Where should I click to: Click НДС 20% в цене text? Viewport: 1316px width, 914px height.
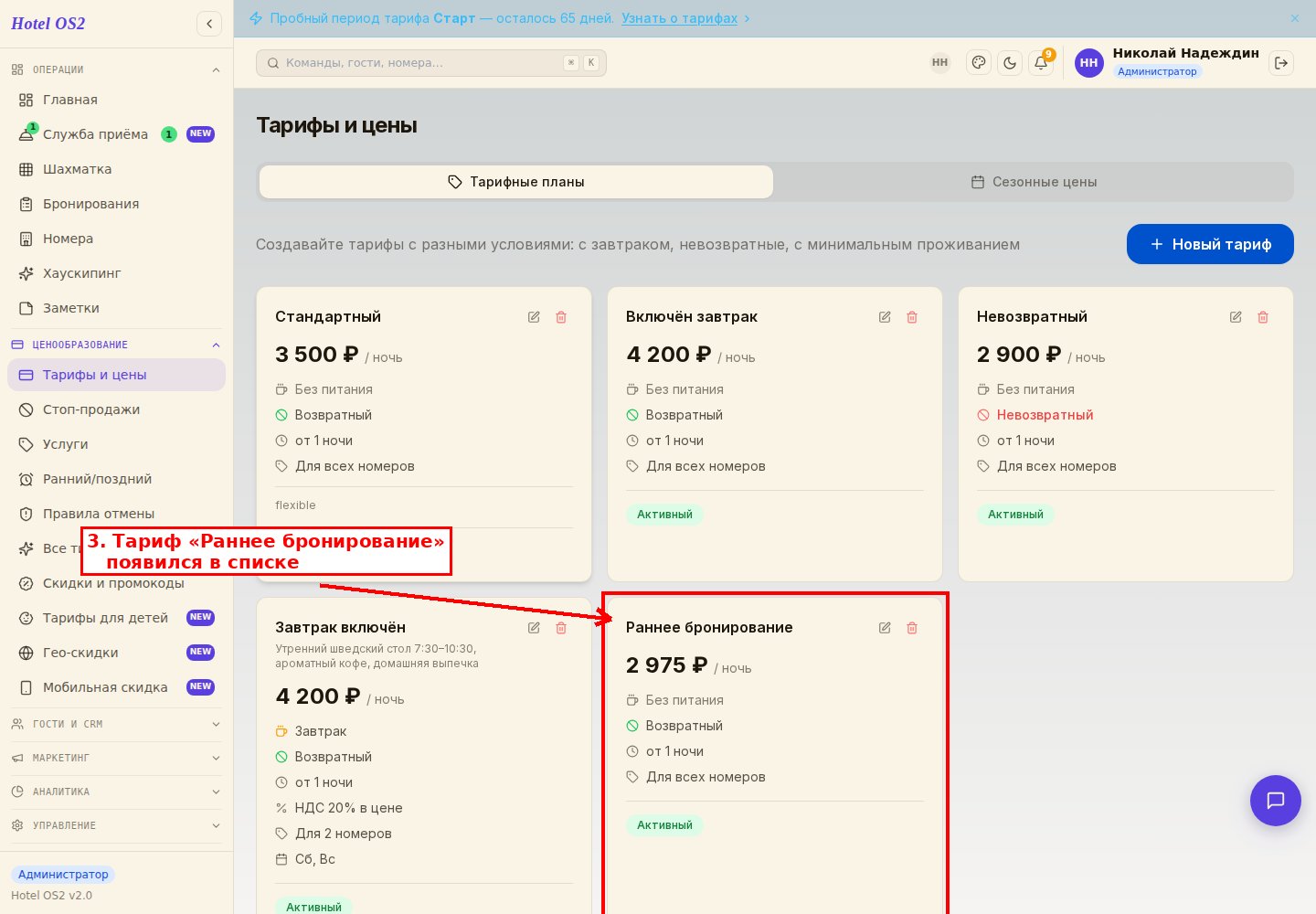click(348, 808)
